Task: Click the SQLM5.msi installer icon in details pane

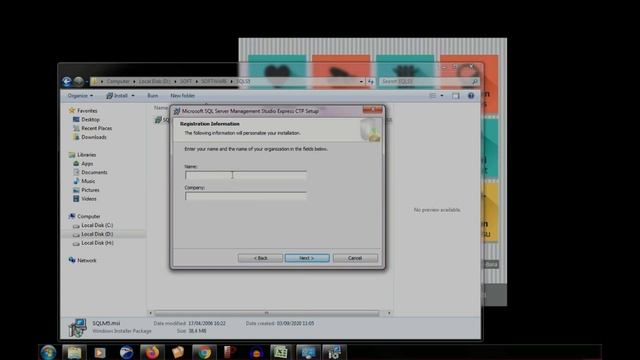Action: [x=78, y=328]
